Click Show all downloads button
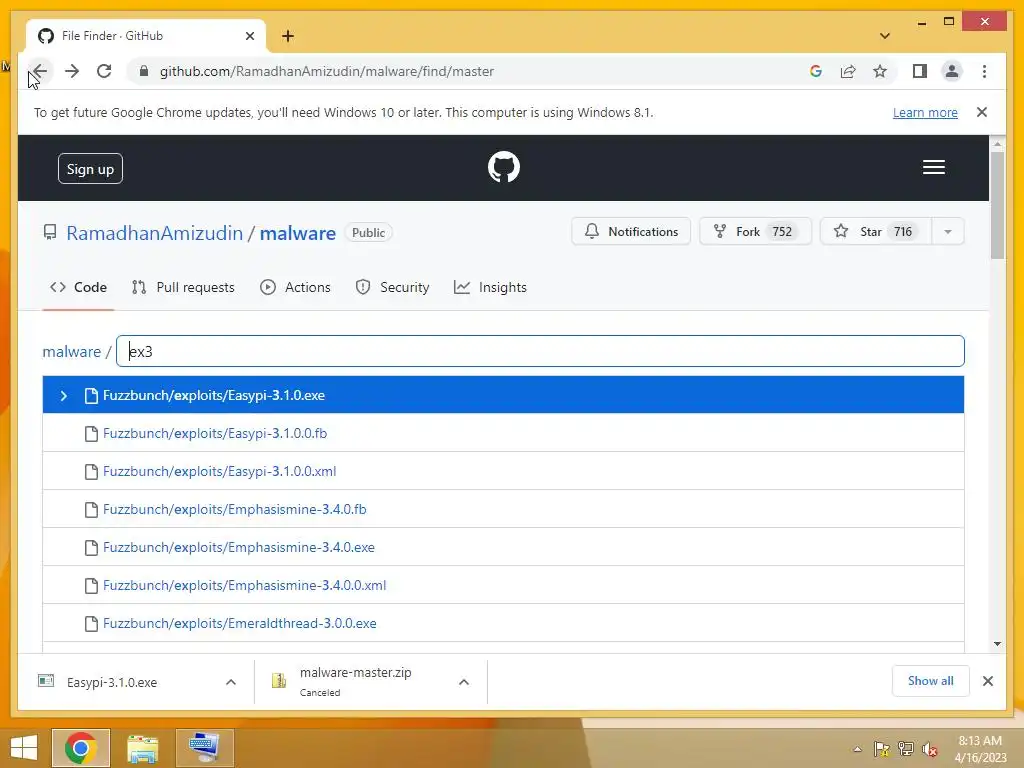This screenshot has height=768, width=1024. pyautogui.click(x=931, y=681)
